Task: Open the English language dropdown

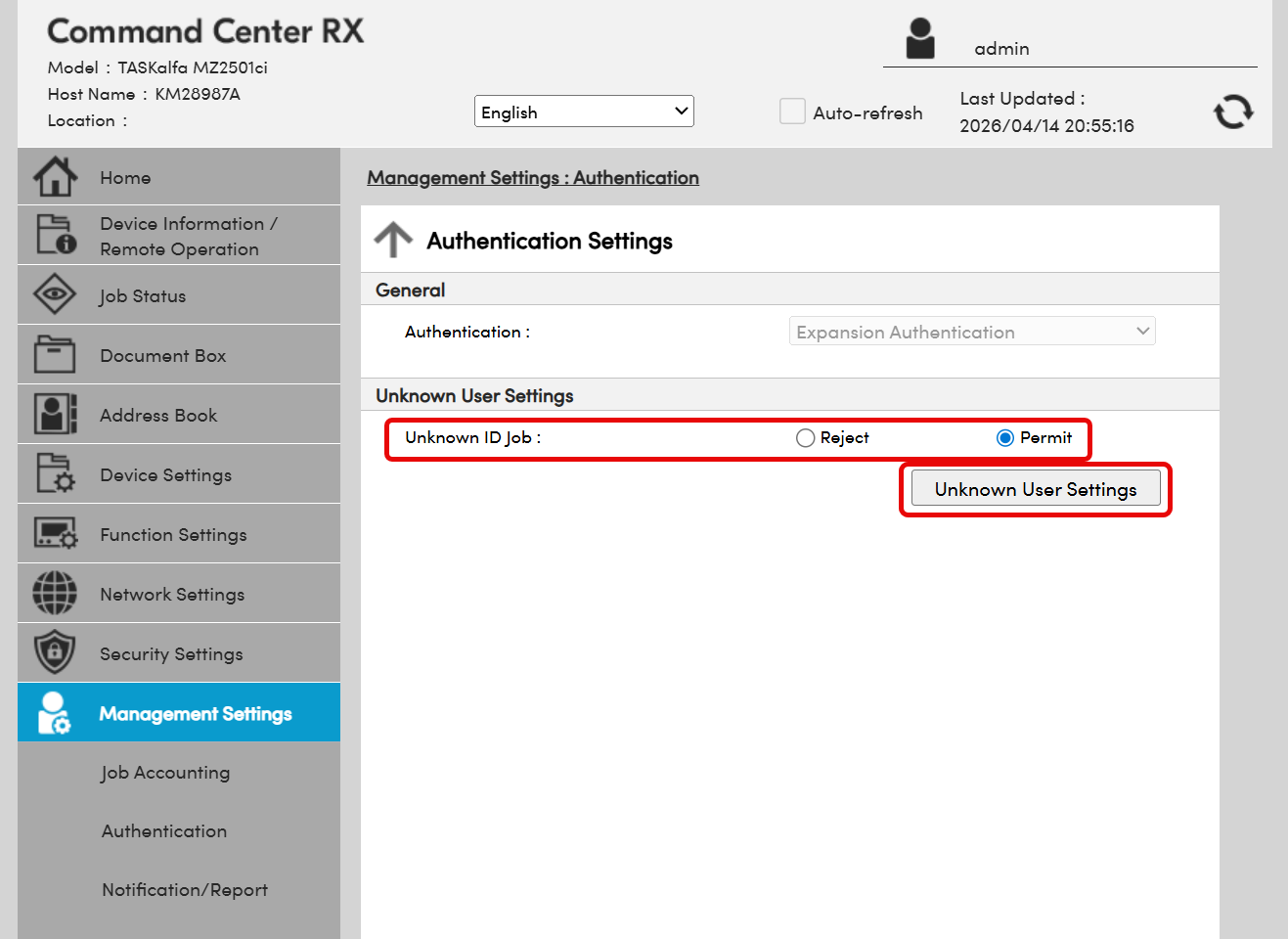Action: pos(584,112)
